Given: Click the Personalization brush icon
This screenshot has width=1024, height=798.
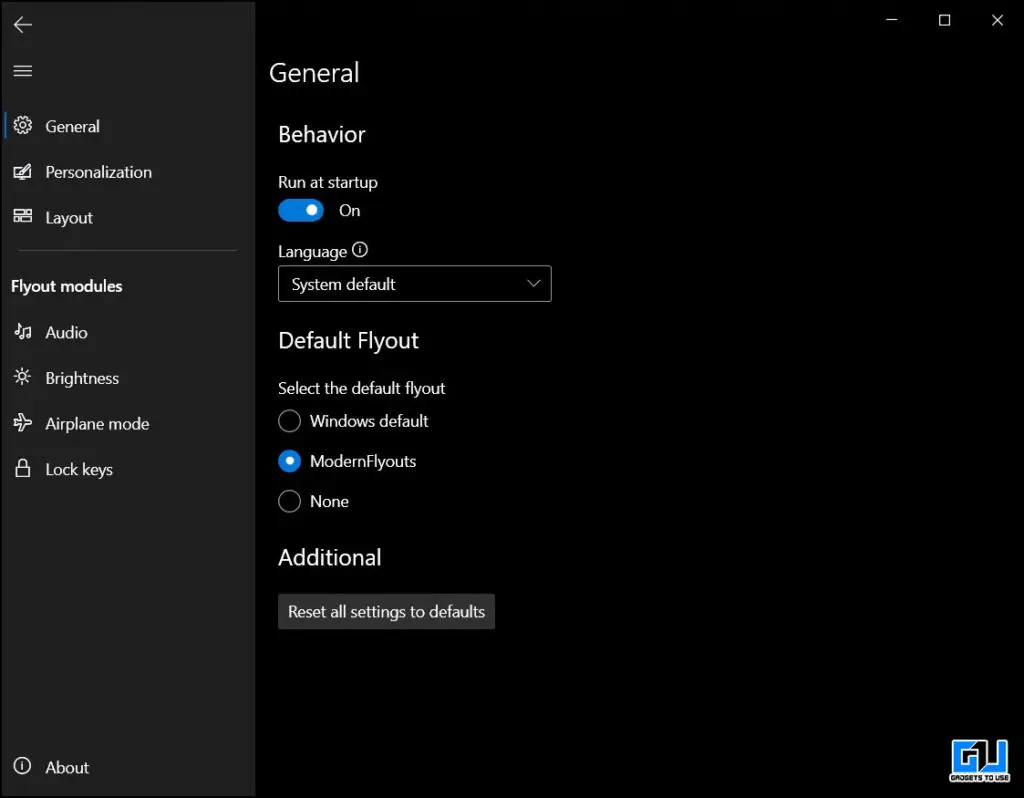Looking at the screenshot, I should 22,172.
